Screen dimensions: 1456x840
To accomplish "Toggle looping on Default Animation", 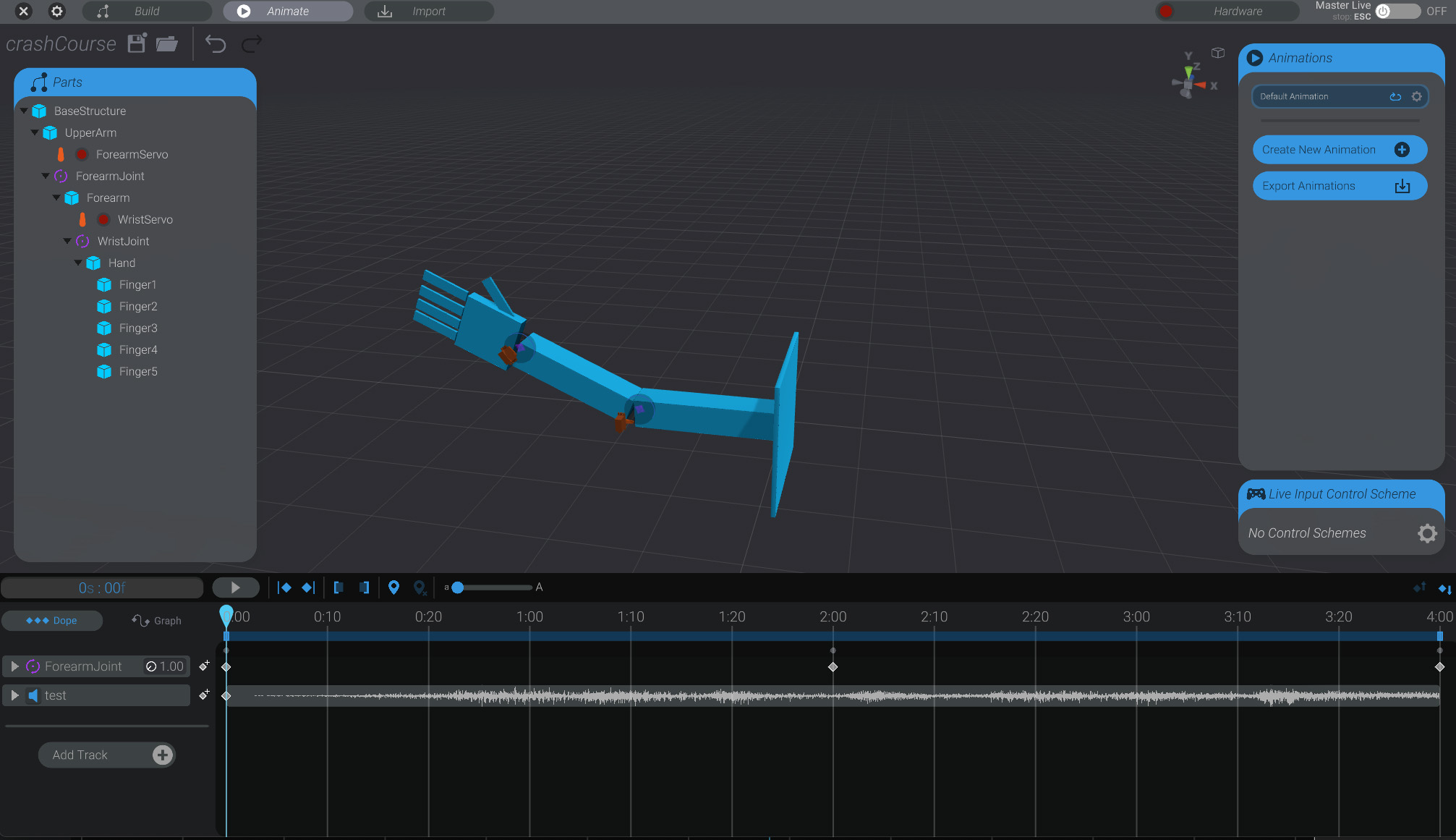I will pos(1395,96).
